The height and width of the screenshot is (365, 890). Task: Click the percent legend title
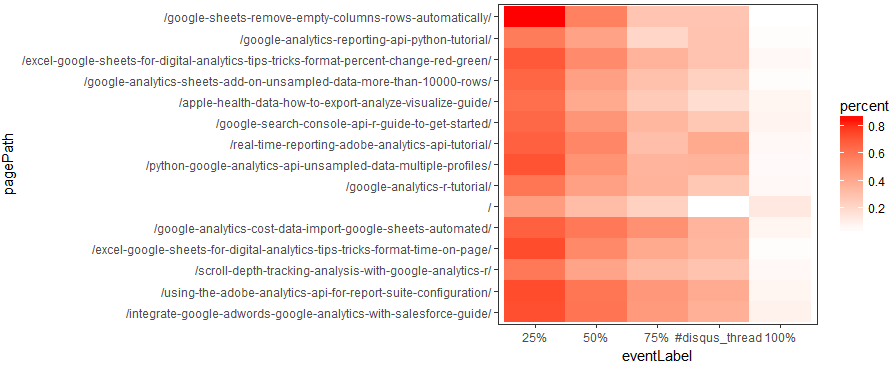point(864,107)
